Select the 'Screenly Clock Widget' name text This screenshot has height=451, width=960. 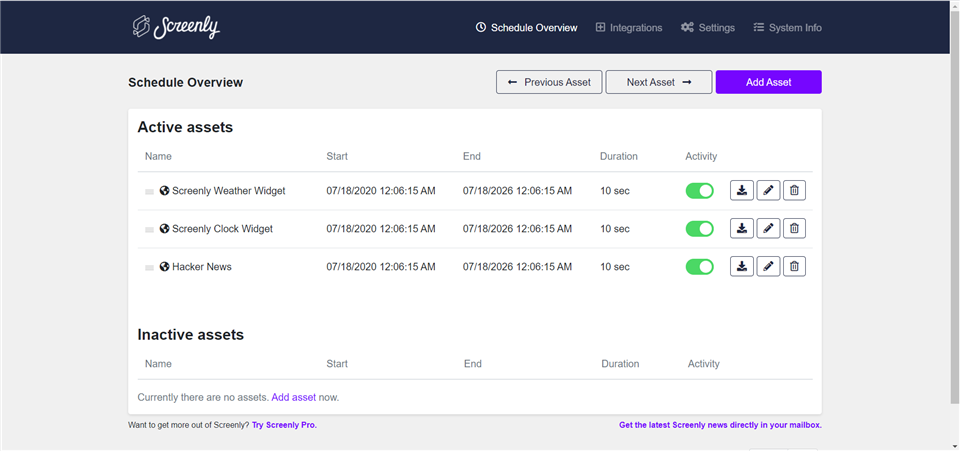(222, 228)
